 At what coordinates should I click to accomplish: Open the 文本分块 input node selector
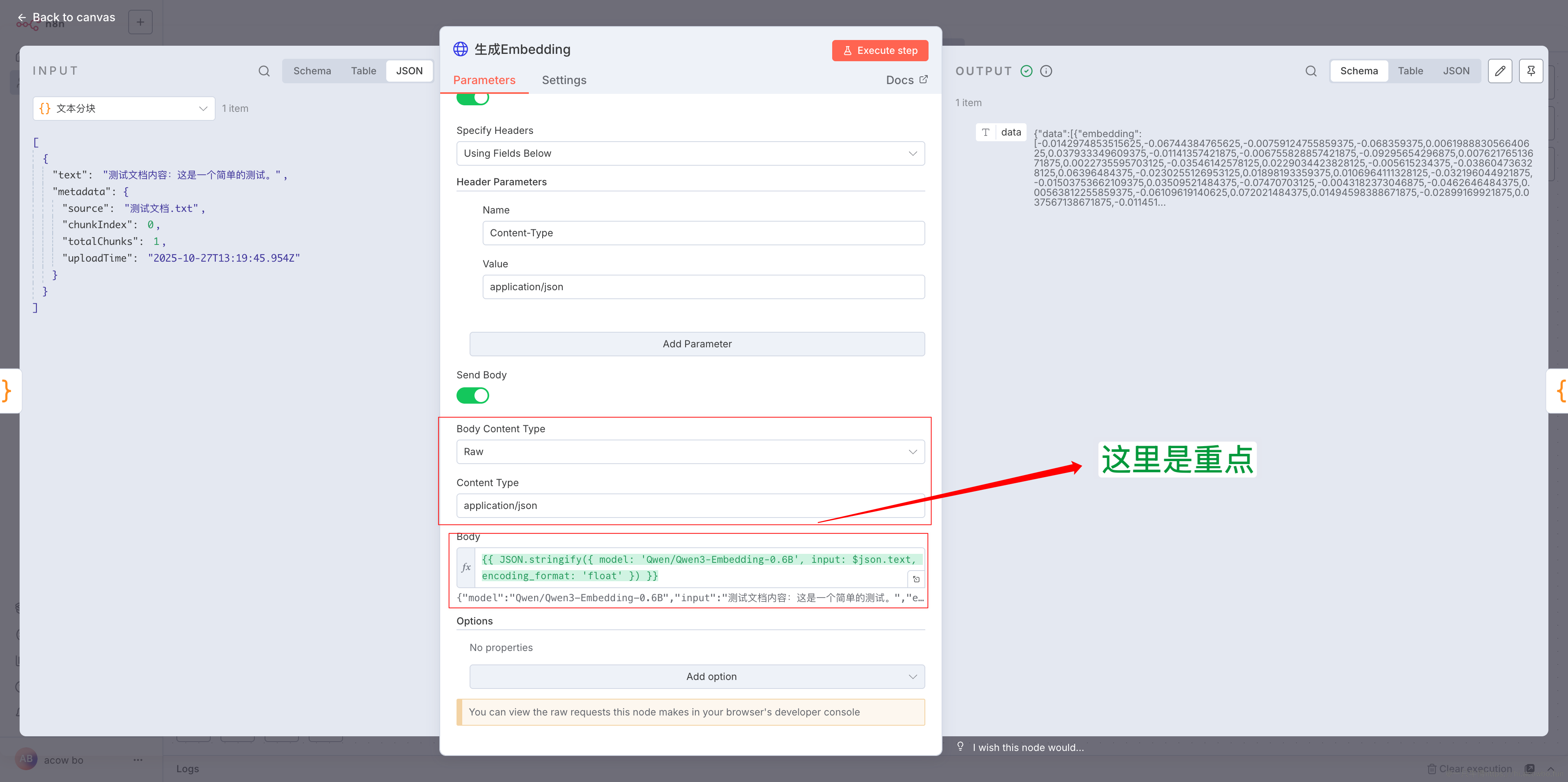click(124, 108)
